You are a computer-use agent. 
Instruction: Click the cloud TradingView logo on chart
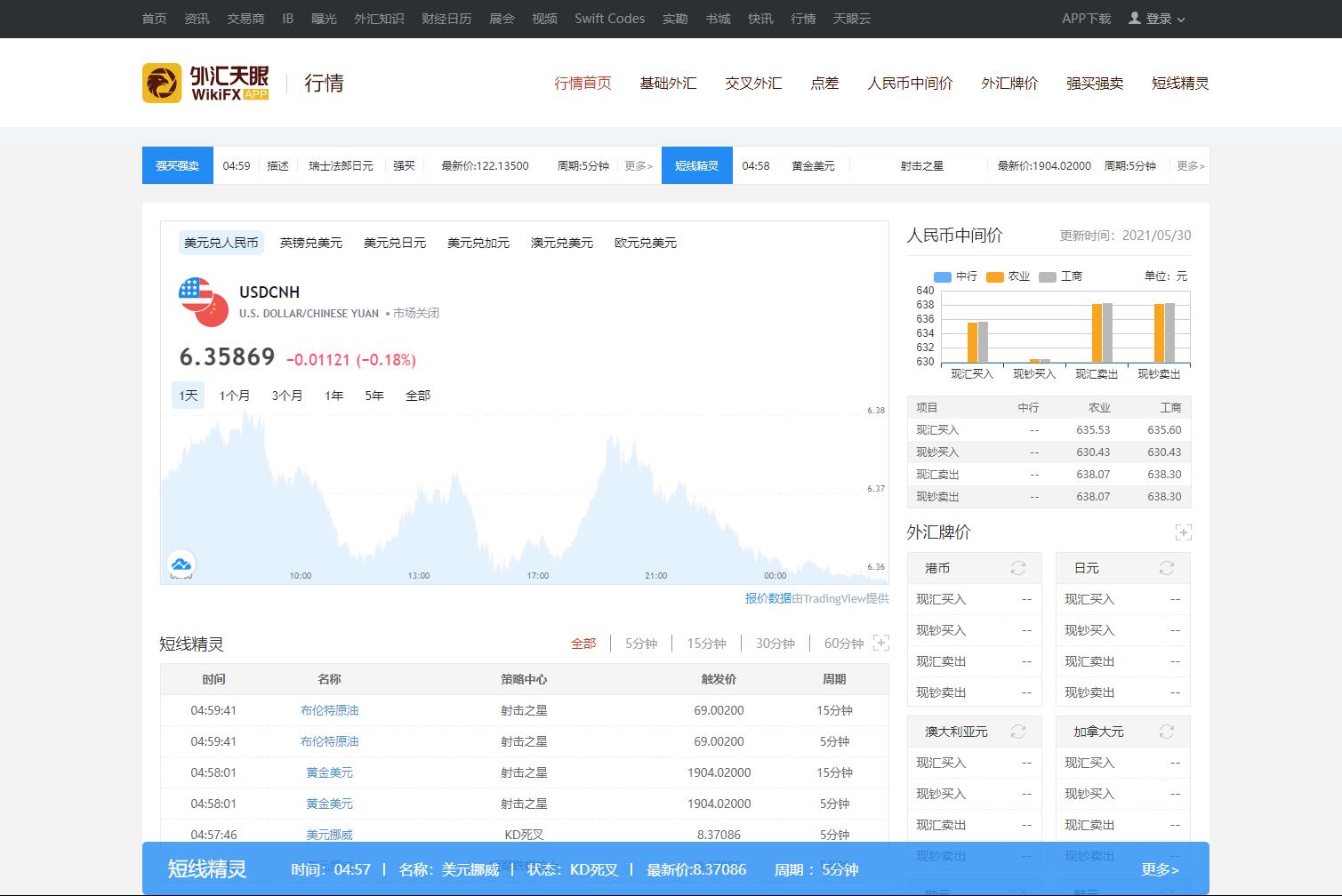(x=181, y=564)
